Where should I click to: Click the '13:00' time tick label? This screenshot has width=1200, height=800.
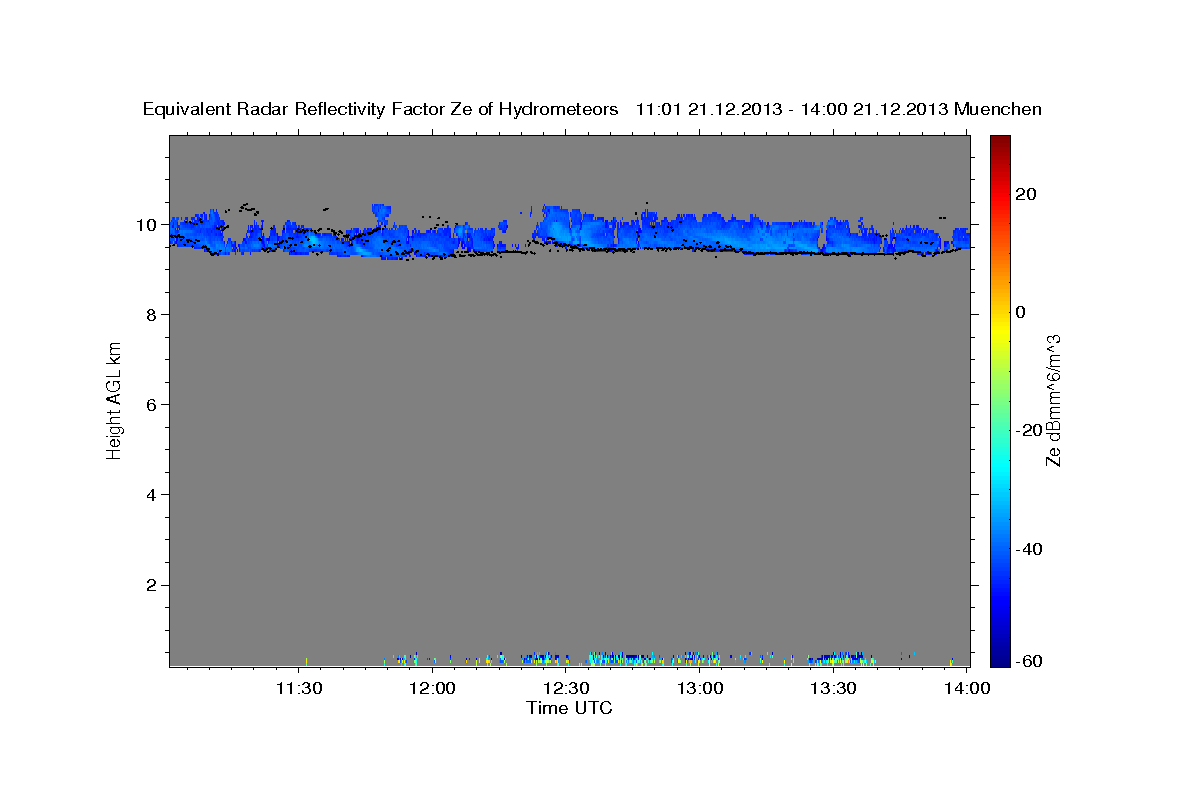pyautogui.click(x=700, y=688)
